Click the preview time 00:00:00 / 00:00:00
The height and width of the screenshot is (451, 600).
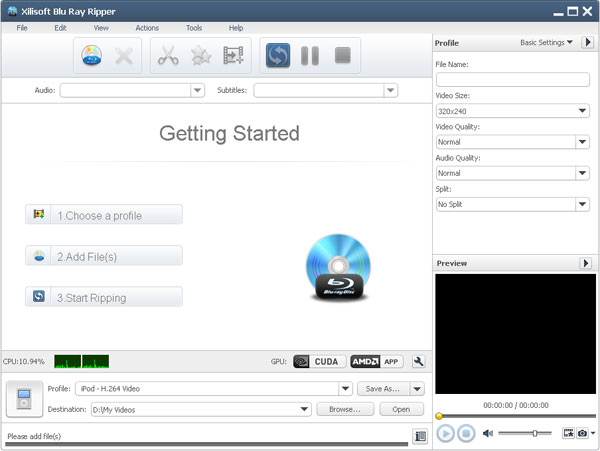[515, 405]
